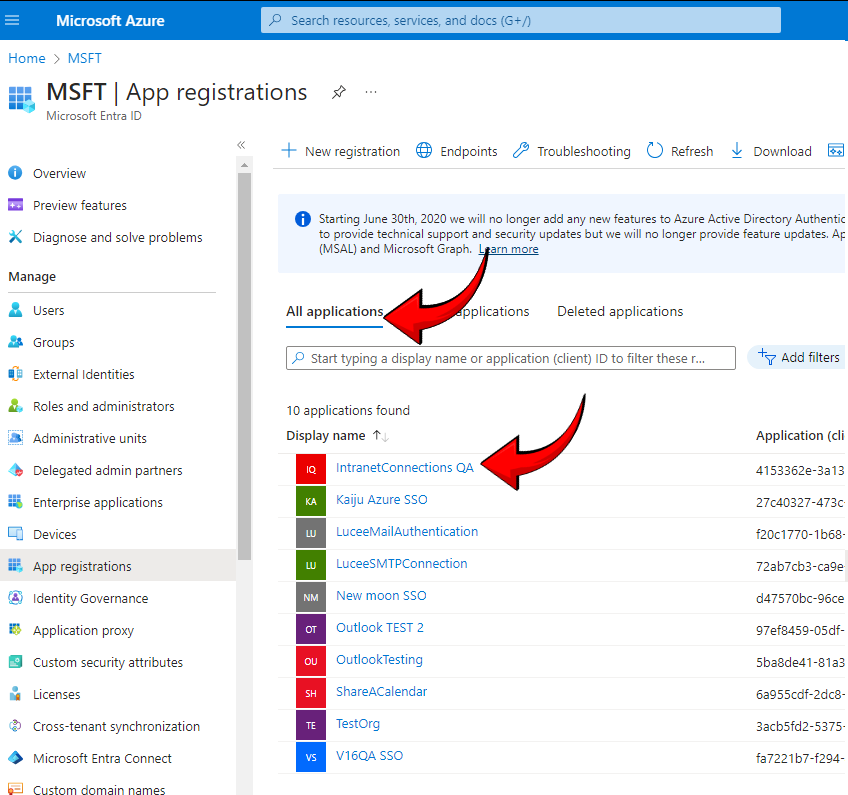Click the Microsoft Azure logo text

coord(110,20)
